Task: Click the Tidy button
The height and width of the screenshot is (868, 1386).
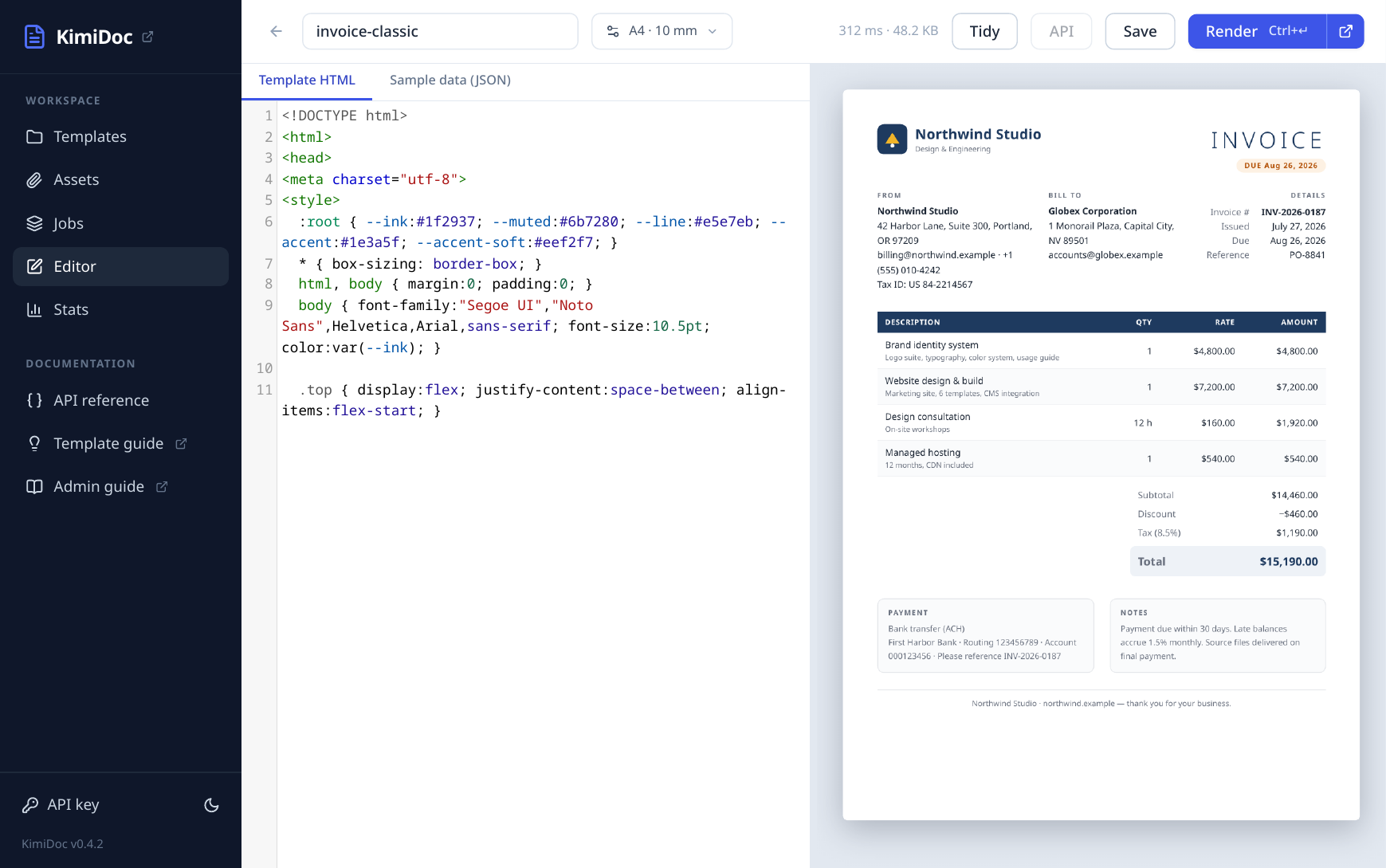Action: coord(984,31)
